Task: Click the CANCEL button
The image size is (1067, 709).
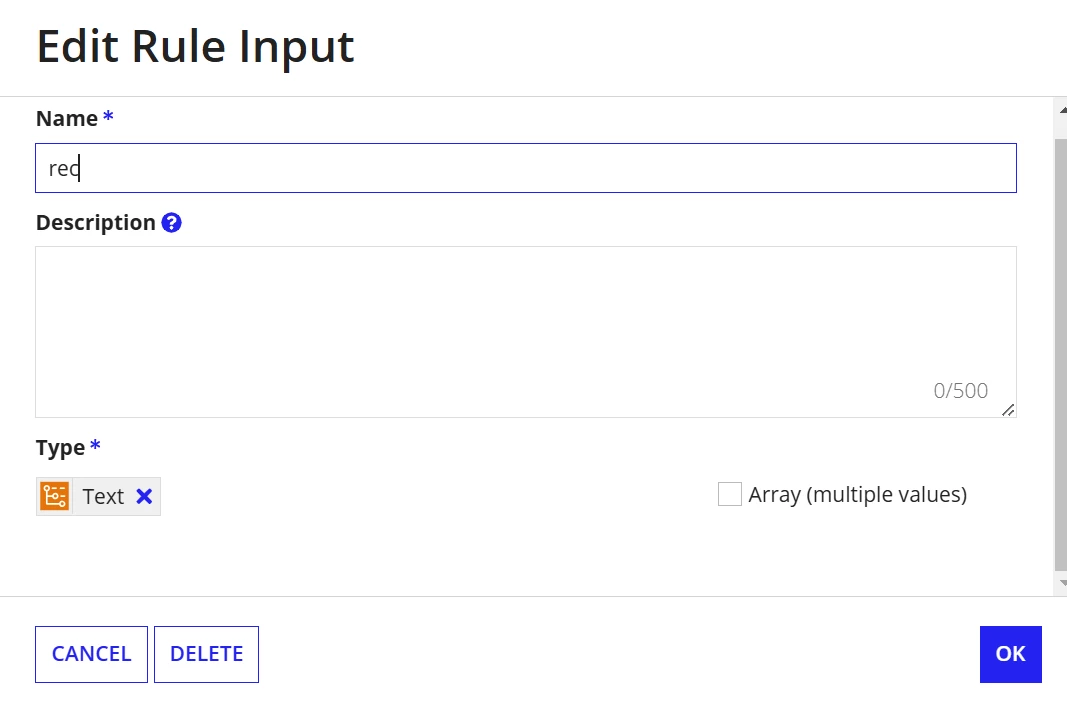Action: [91, 654]
